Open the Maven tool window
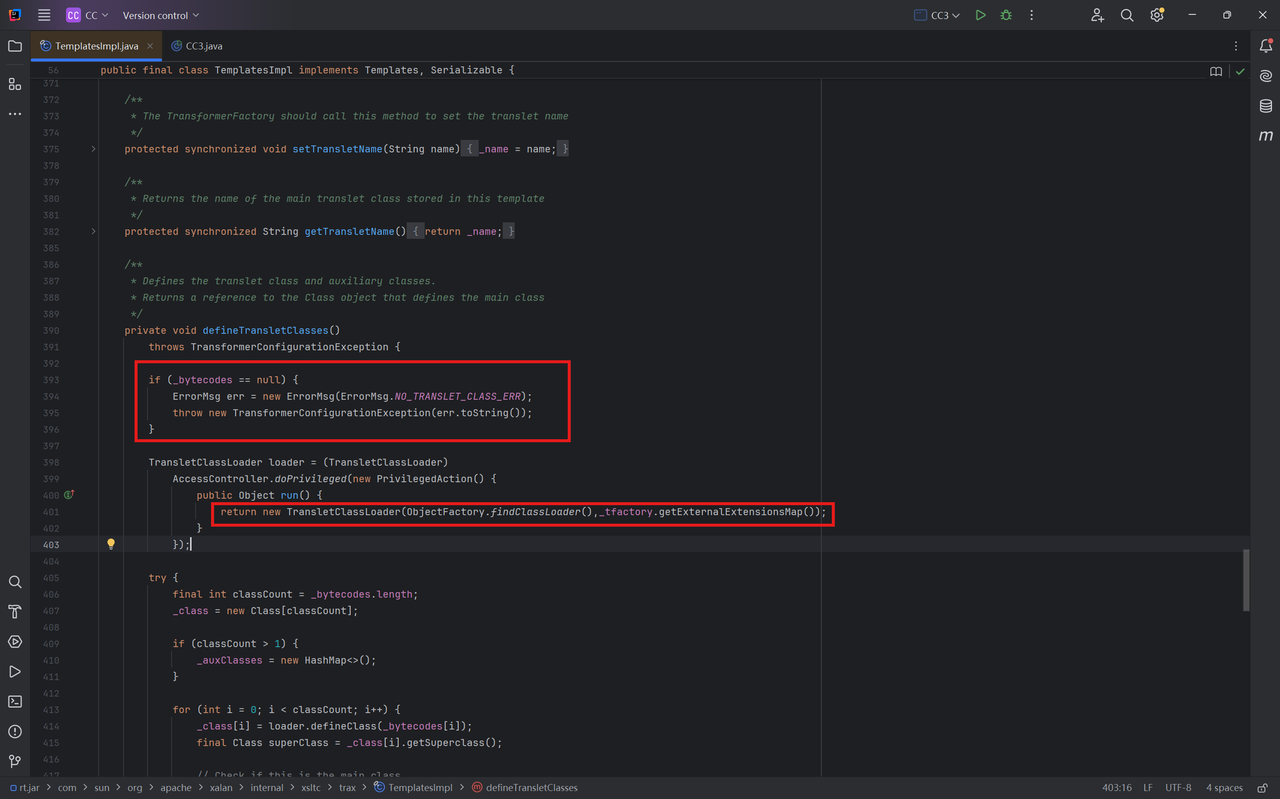 (1266, 136)
